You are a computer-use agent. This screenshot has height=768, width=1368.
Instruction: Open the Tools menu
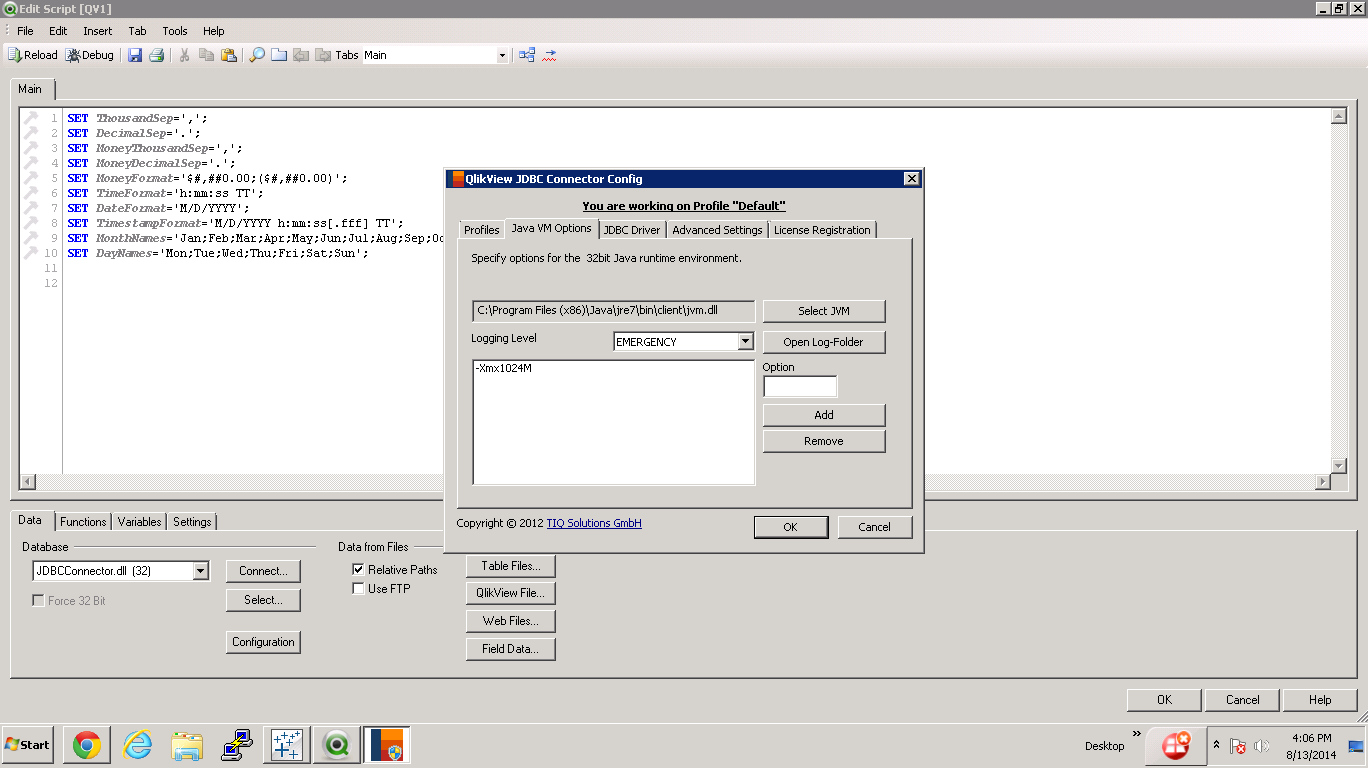point(175,31)
